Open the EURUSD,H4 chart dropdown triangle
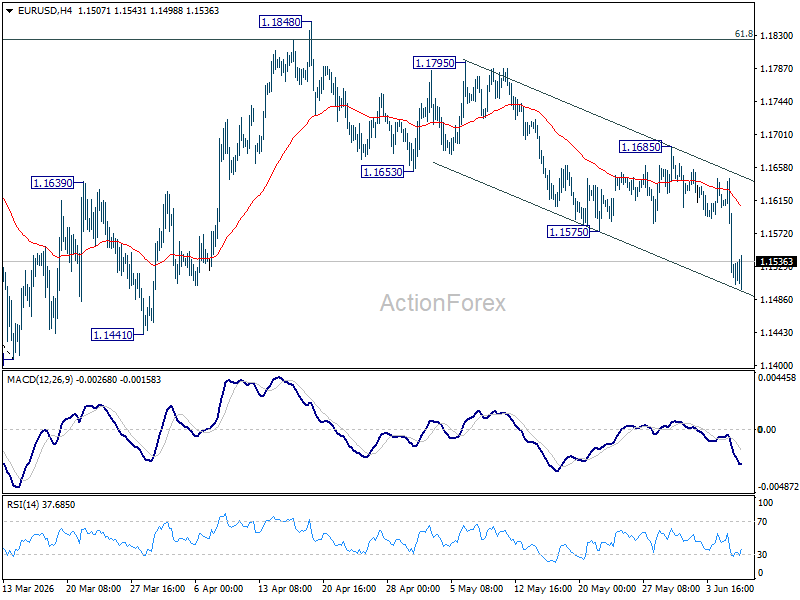This screenshot has width=800, height=600. click(x=10, y=11)
